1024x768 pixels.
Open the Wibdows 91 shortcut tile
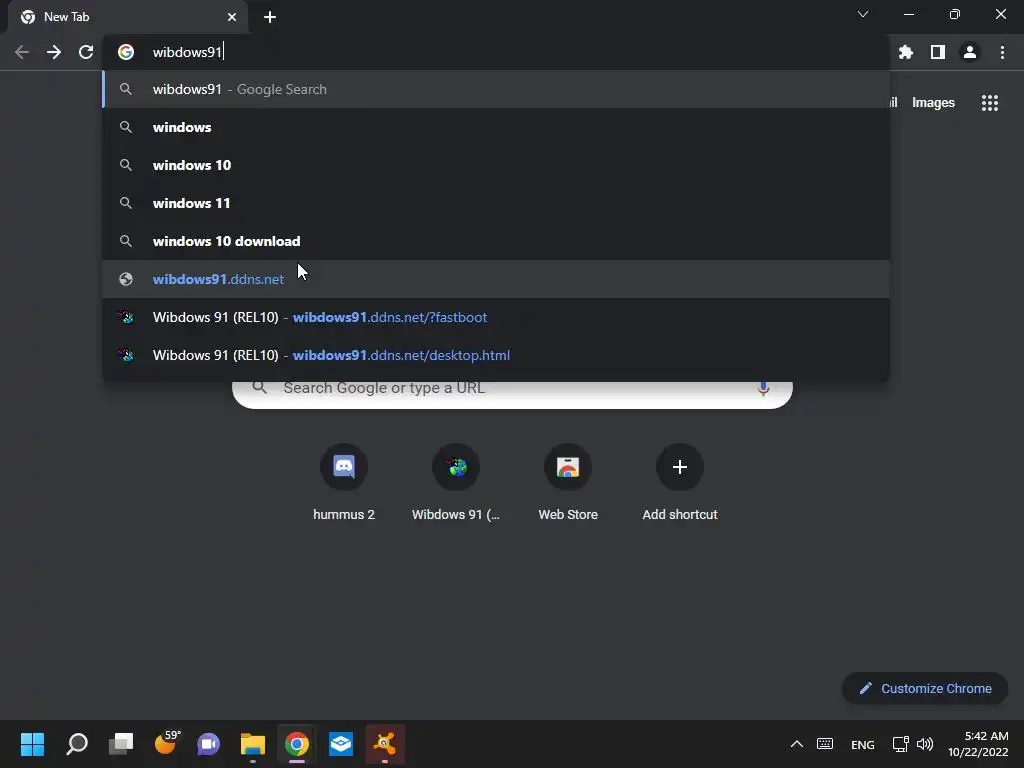coord(456,482)
